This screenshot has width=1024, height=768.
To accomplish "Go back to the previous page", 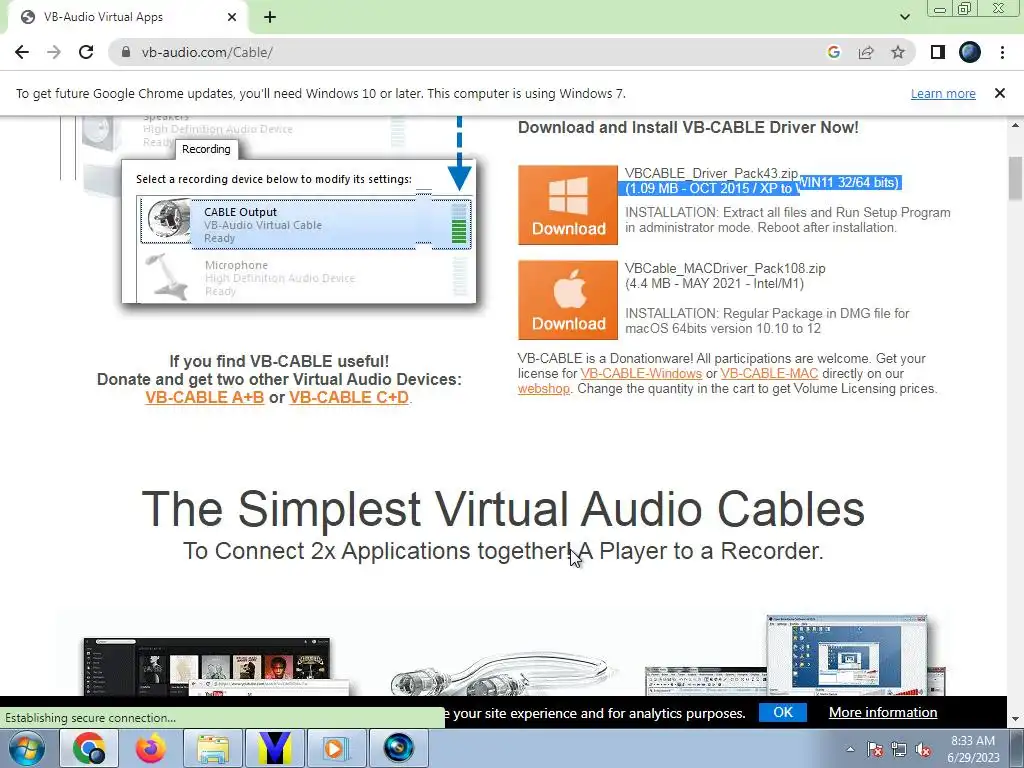I will pos(22,52).
